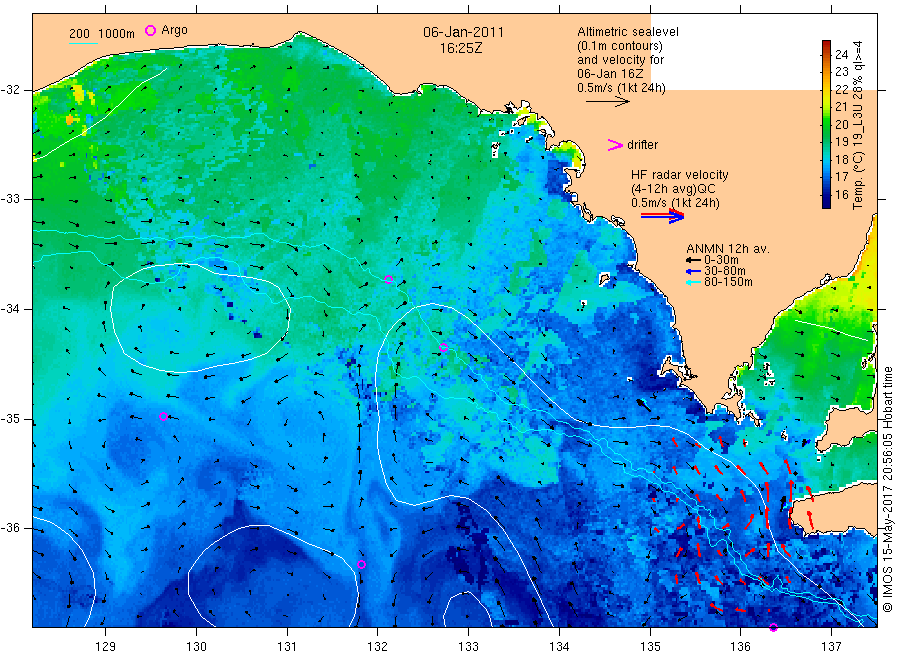Click the '06-Jan 16Z' legend text
The width and height of the screenshot is (900, 660).
pos(610,73)
